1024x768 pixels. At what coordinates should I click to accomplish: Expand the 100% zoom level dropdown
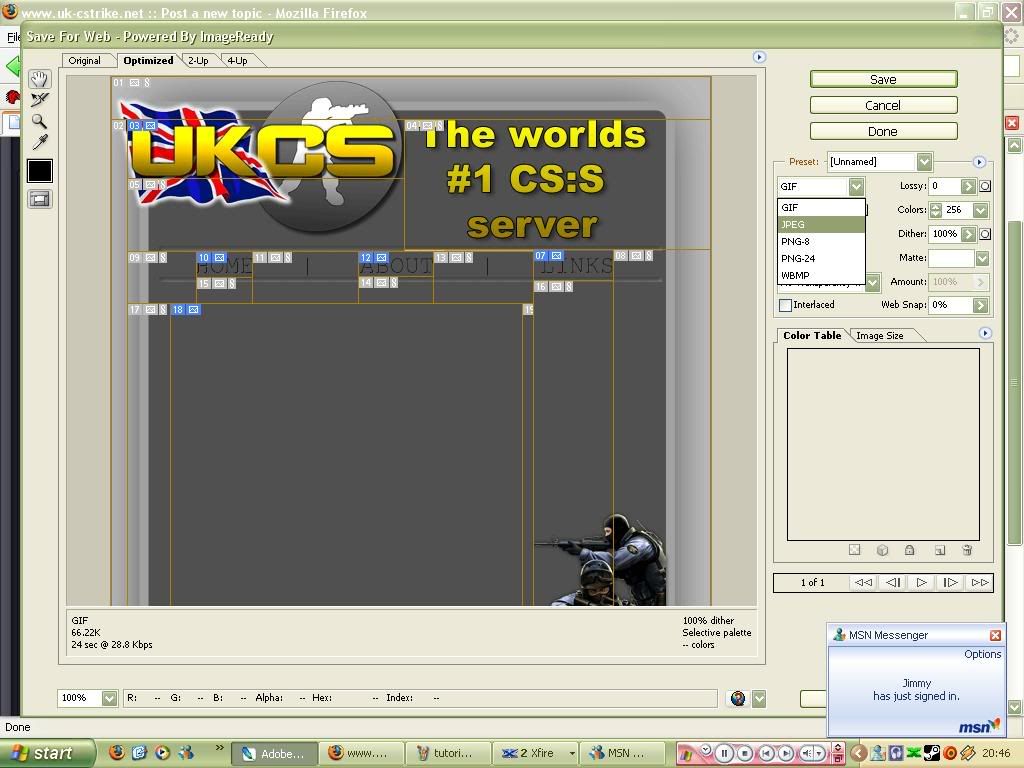(109, 698)
